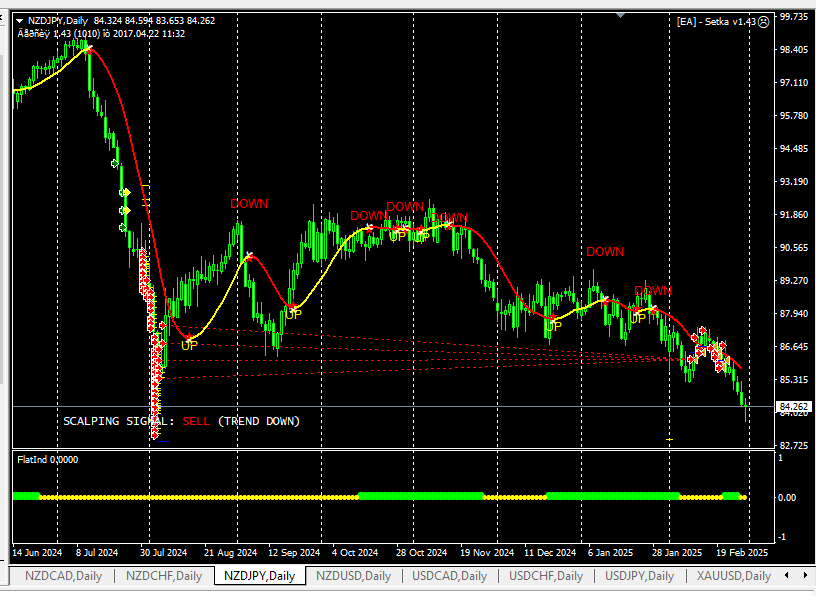The height and width of the screenshot is (596, 816).
Task: Click the 30 Jul 2024 date label
Action: (x=163, y=552)
